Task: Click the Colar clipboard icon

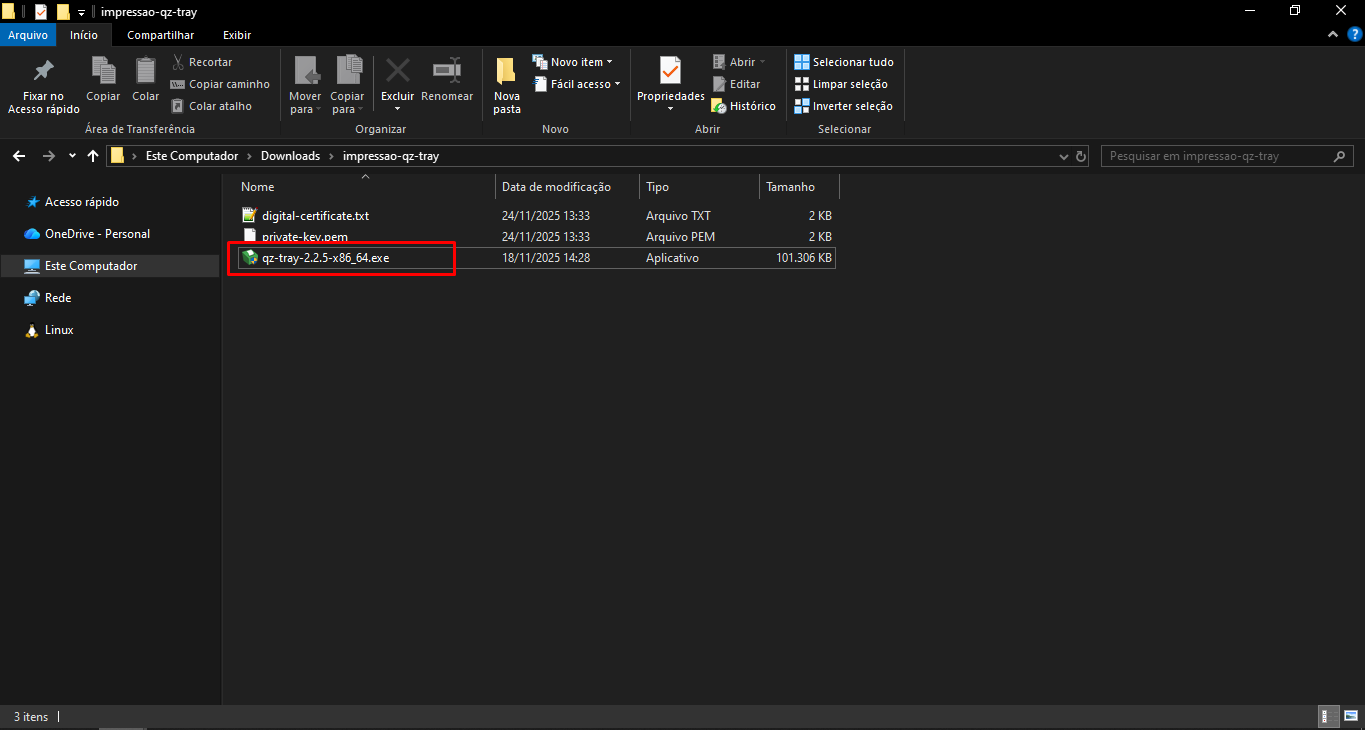Action: [x=146, y=71]
